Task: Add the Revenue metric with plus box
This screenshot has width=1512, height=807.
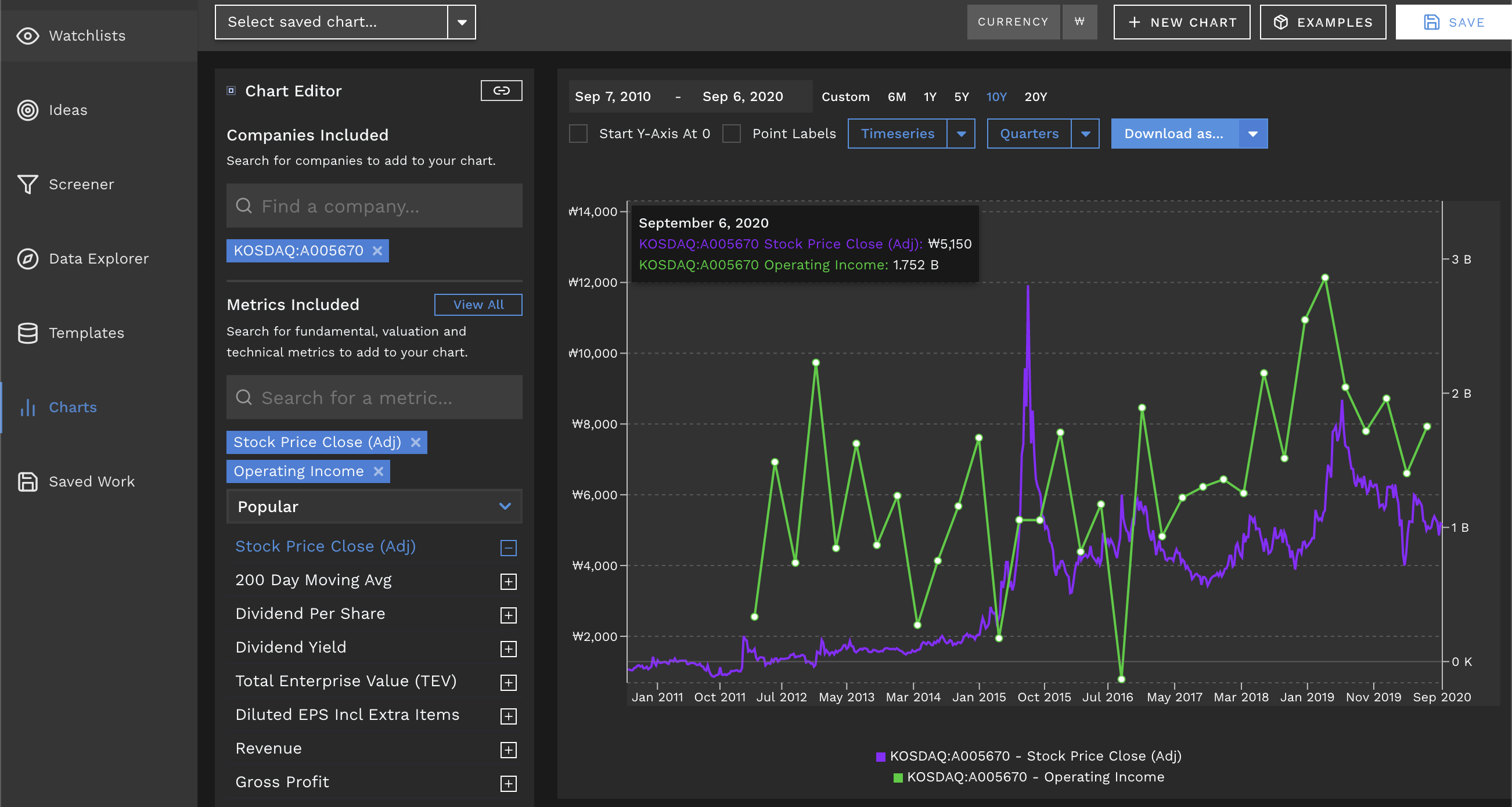Action: (x=508, y=750)
